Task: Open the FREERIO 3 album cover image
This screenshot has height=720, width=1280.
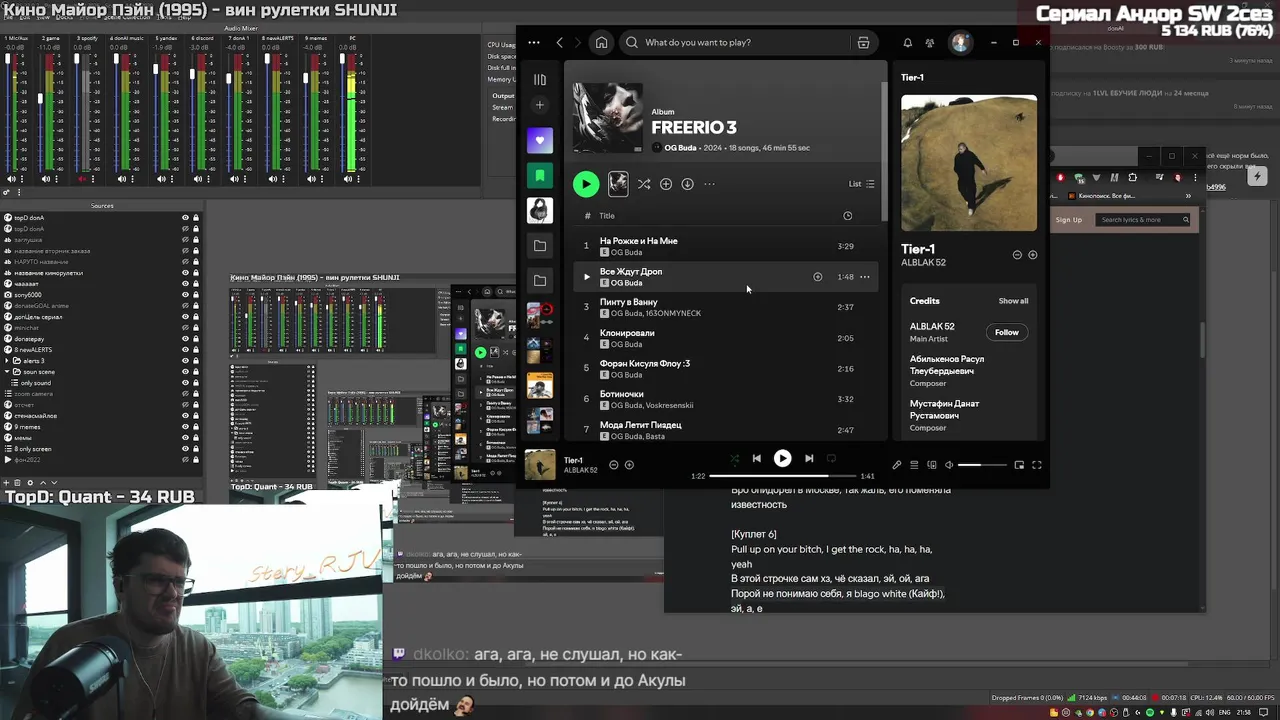Action: [608, 117]
